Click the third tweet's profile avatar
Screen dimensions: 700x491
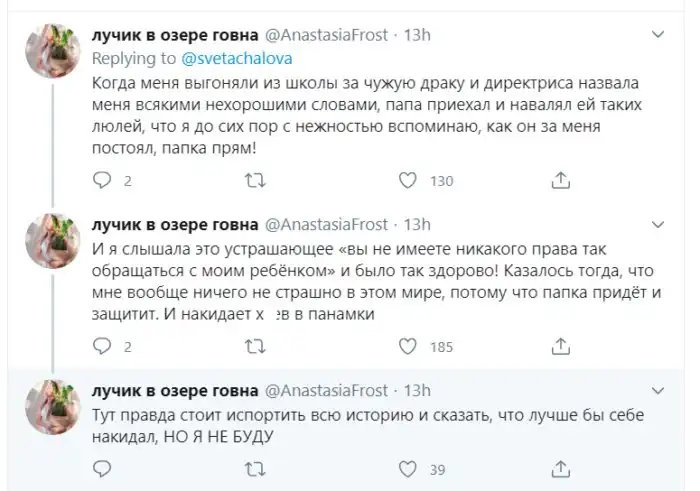(x=53, y=407)
